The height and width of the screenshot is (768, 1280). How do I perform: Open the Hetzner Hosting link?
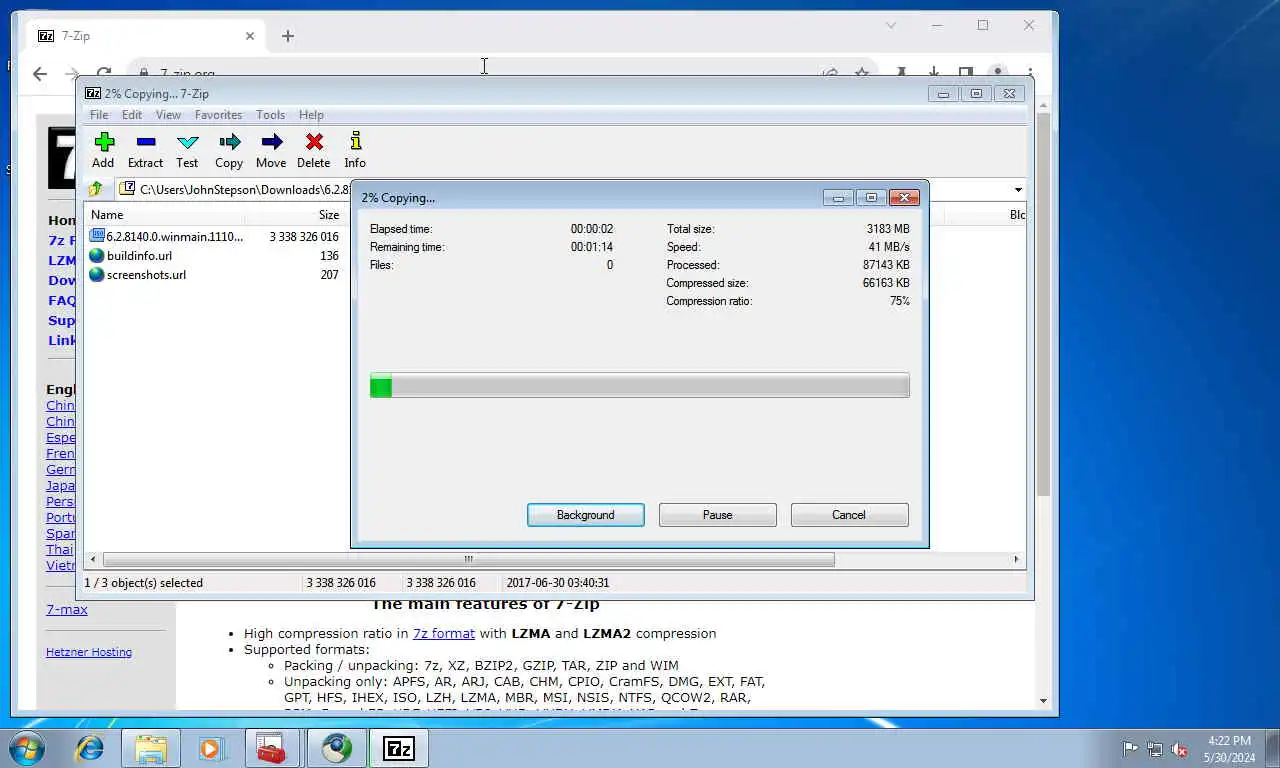pyautogui.click(x=89, y=652)
